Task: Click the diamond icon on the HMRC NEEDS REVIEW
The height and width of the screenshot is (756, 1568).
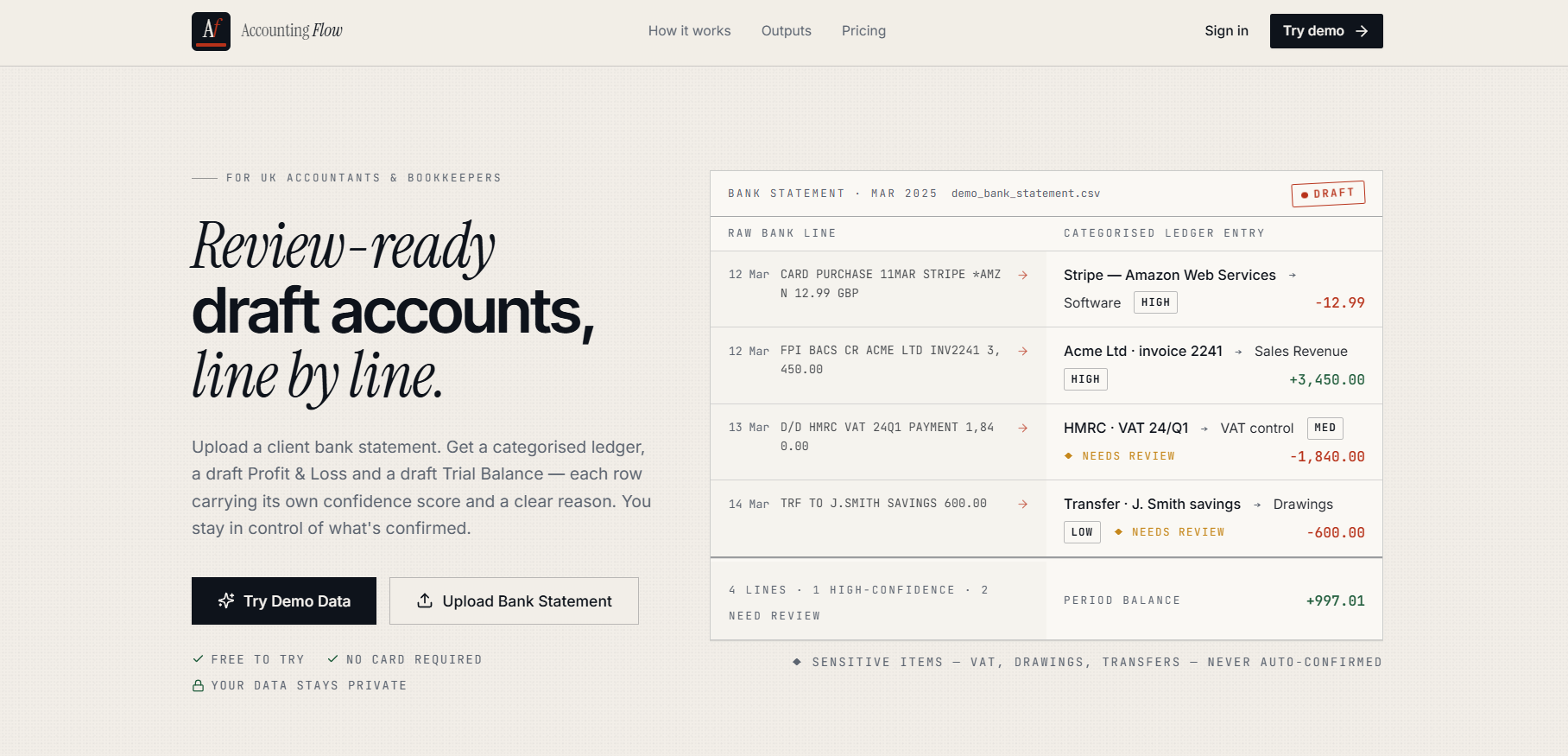Action: pyautogui.click(x=1069, y=455)
